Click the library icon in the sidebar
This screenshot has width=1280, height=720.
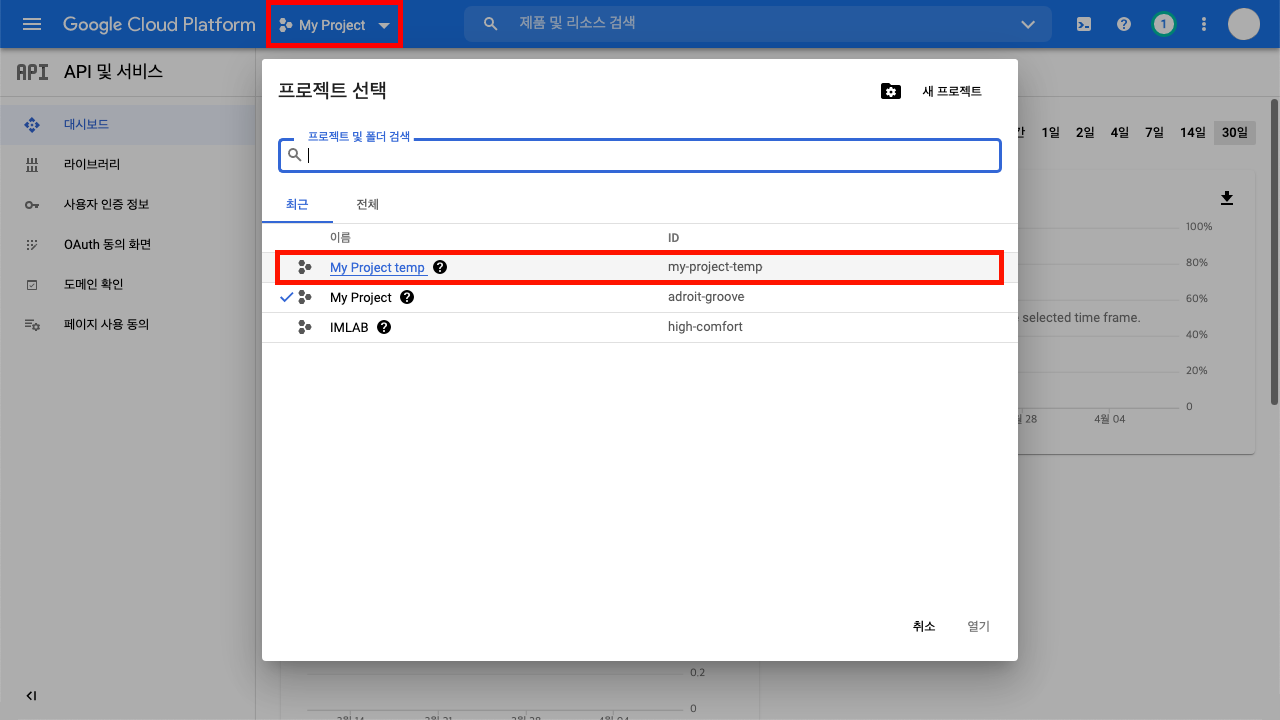coord(32,164)
